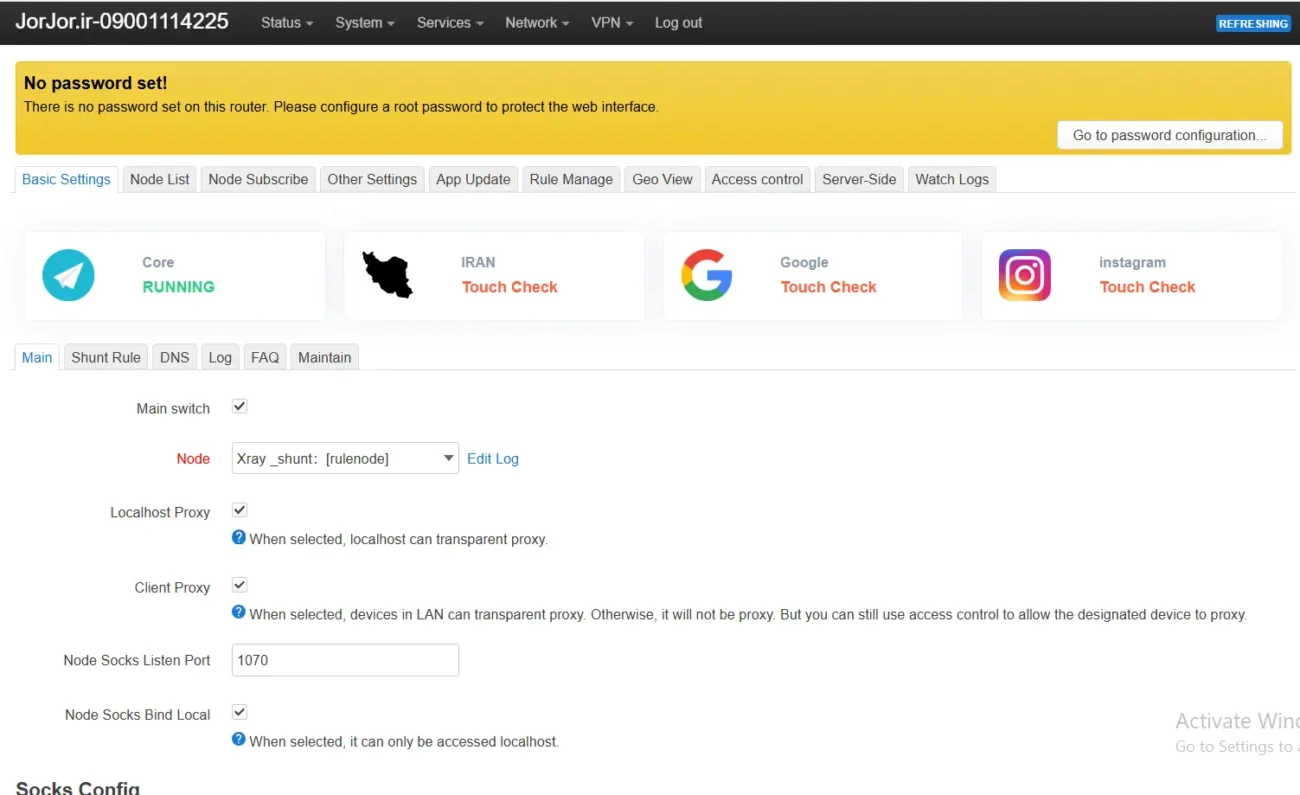This screenshot has height=795, width=1300.
Task: View the FAQ sub-tab
Action: point(265,358)
